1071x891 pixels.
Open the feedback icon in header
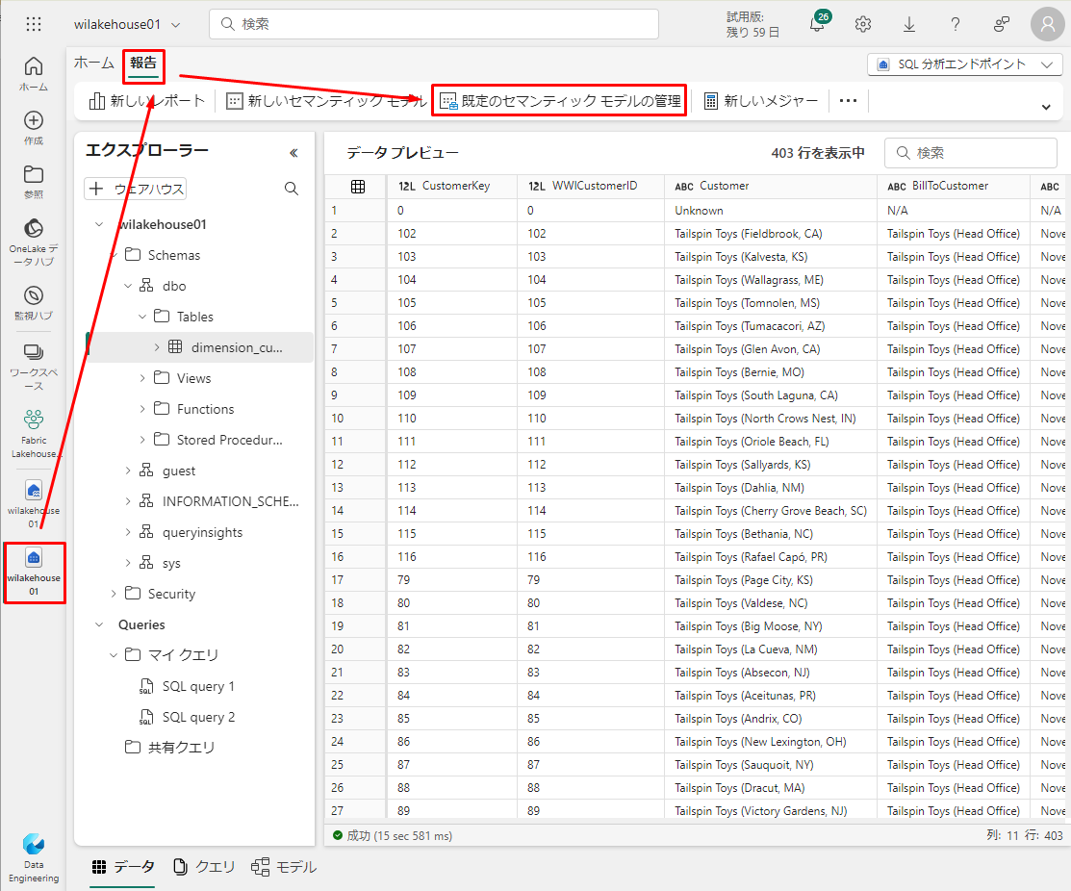[x=1001, y=24]
